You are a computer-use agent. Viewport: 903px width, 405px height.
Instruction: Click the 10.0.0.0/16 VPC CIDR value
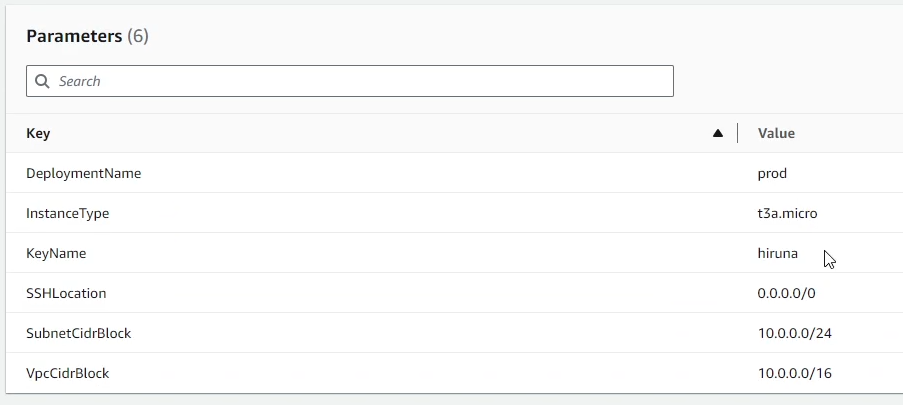[x=794, y=373]
